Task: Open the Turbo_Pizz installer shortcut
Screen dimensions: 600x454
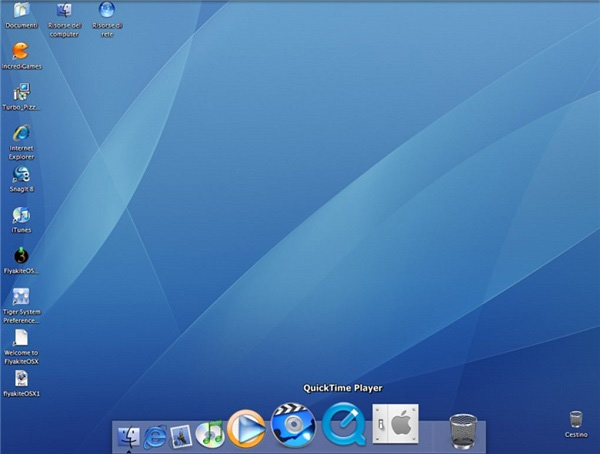Action: pyautogui.click(x=21, y=92)
